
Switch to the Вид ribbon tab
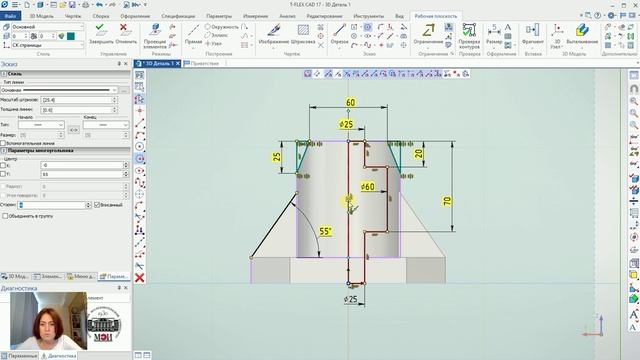(x=399, y=16)
